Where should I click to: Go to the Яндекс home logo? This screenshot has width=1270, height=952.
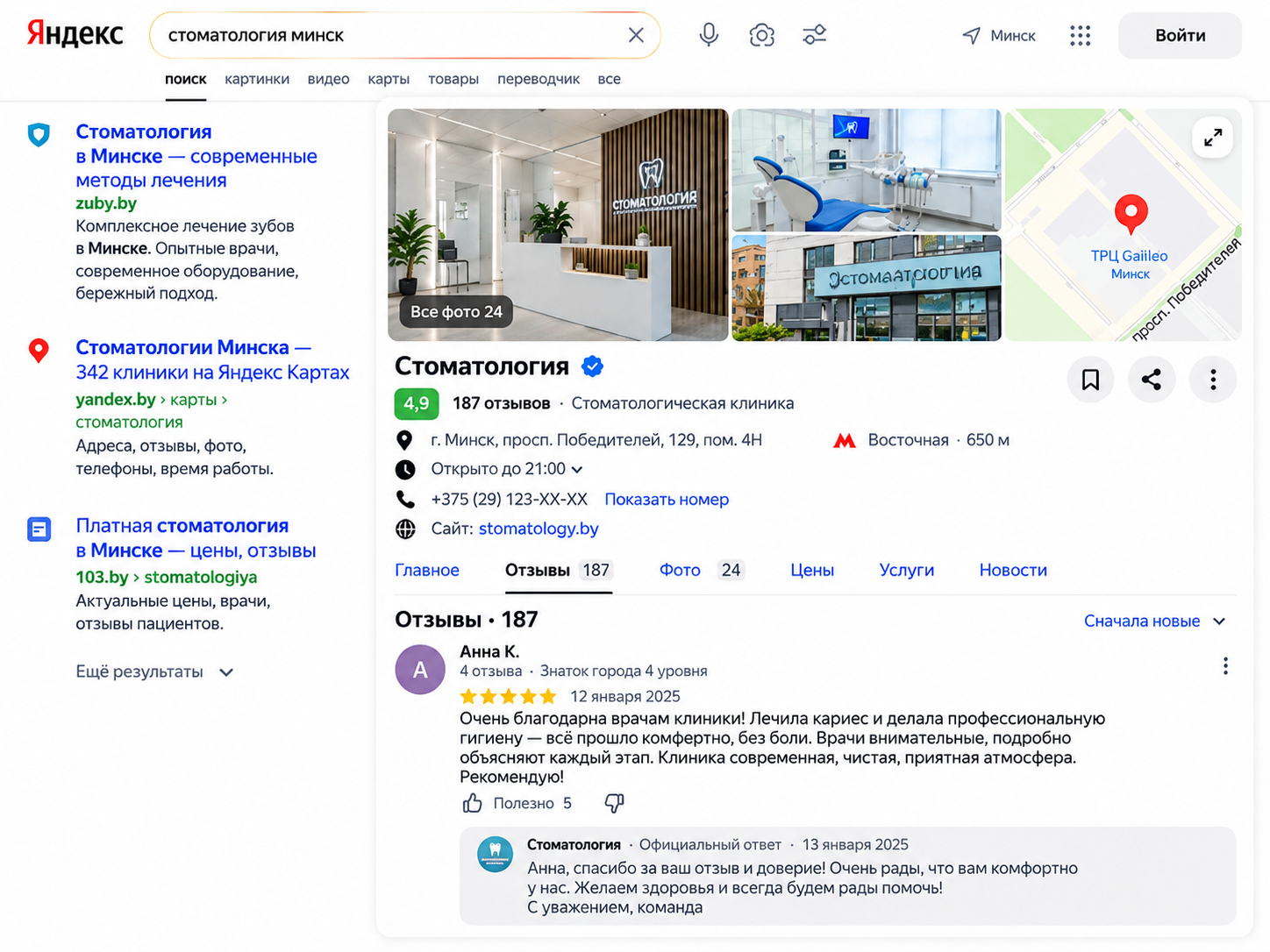[x=75, y=33]
